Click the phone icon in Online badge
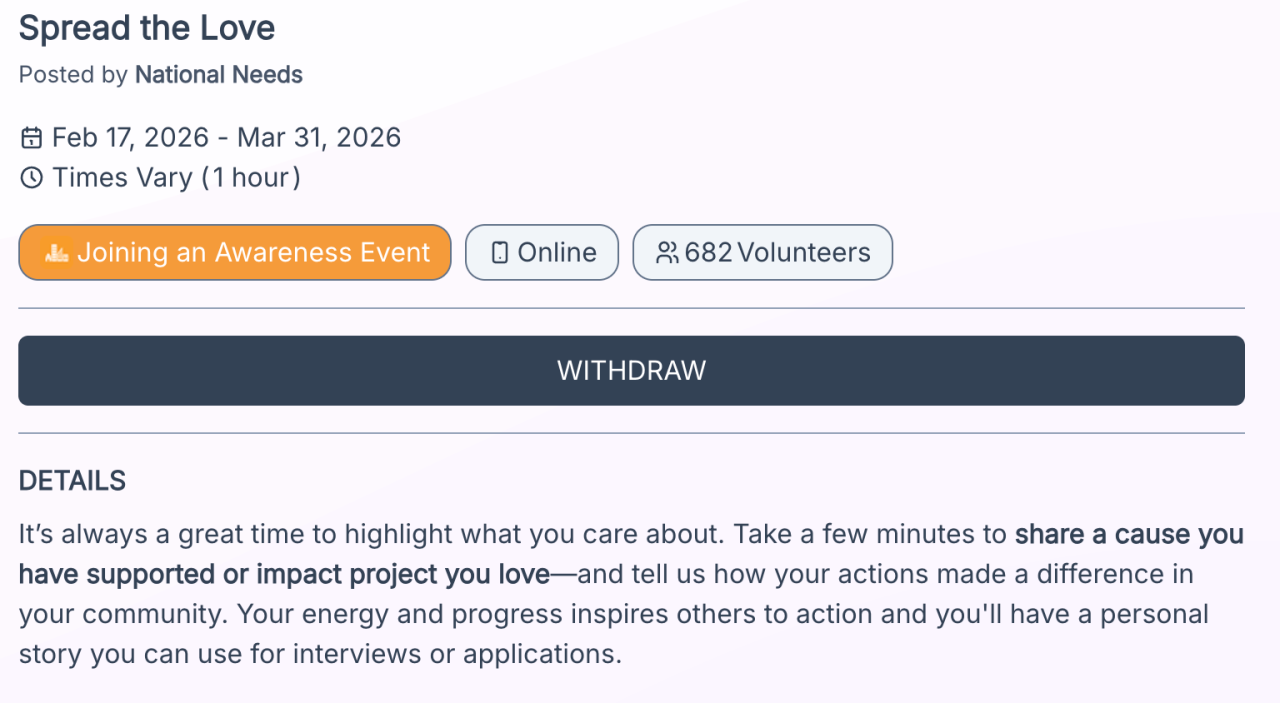This screenshot has height=703, width=1280. (500, 253)
